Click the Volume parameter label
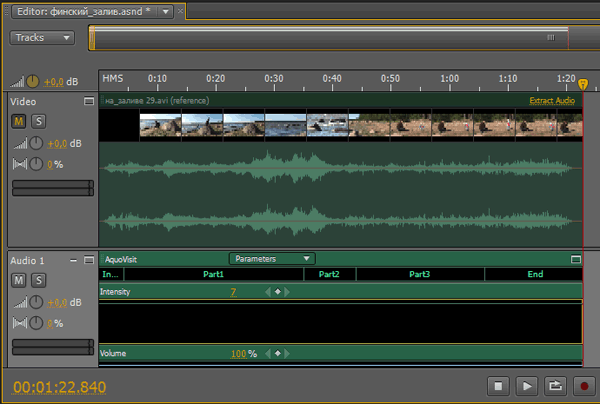The image size is (600, 404). coord(113,354)
